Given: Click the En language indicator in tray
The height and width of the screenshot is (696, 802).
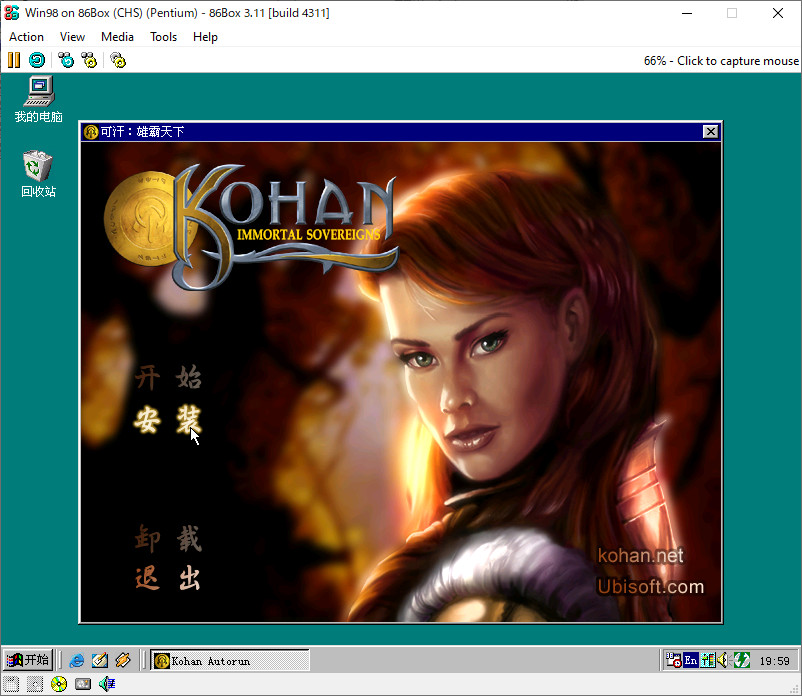Looking at the screenshot, I should click(x=690, y=661).
